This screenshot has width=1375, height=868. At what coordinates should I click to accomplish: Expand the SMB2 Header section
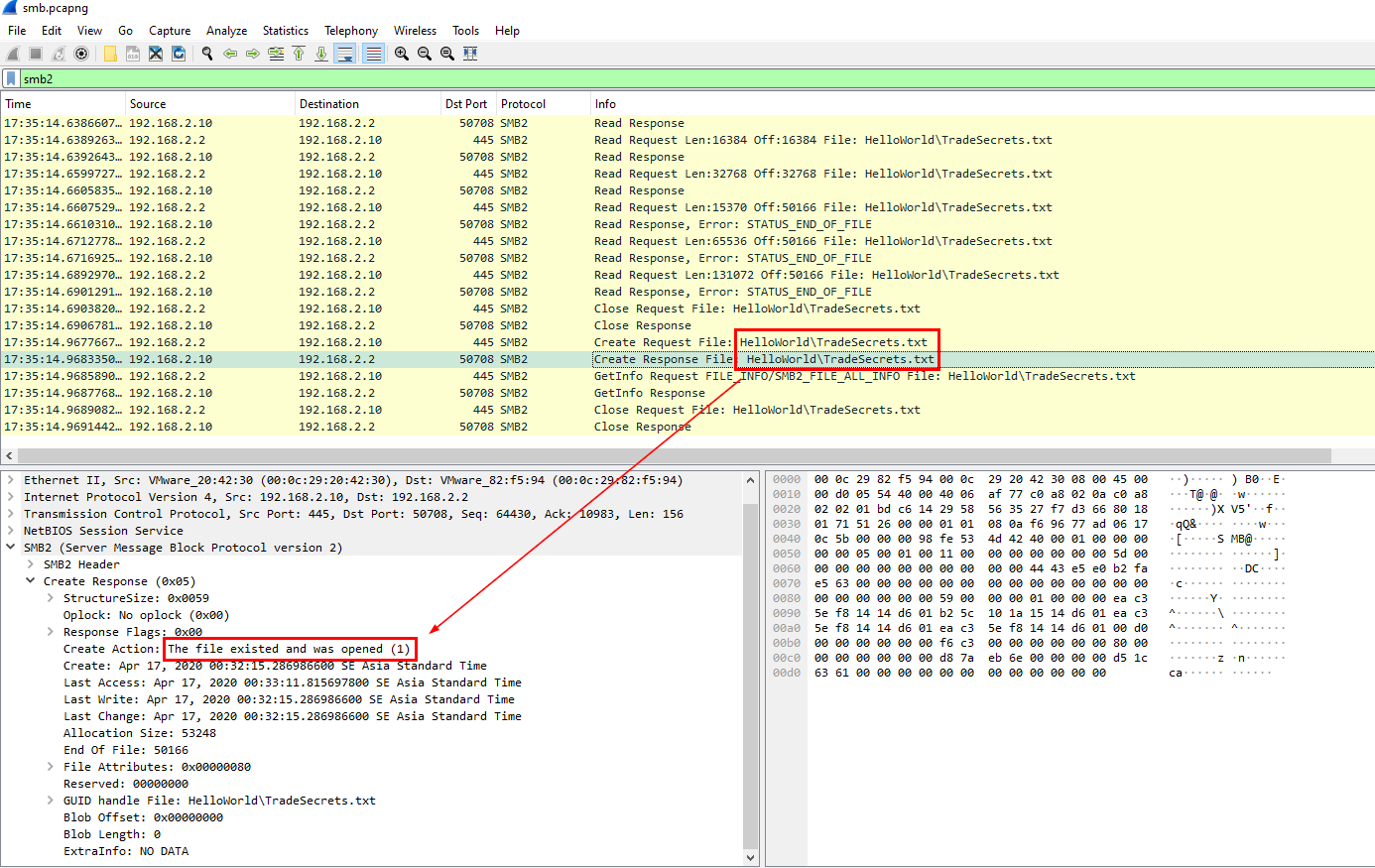point(31,564)
